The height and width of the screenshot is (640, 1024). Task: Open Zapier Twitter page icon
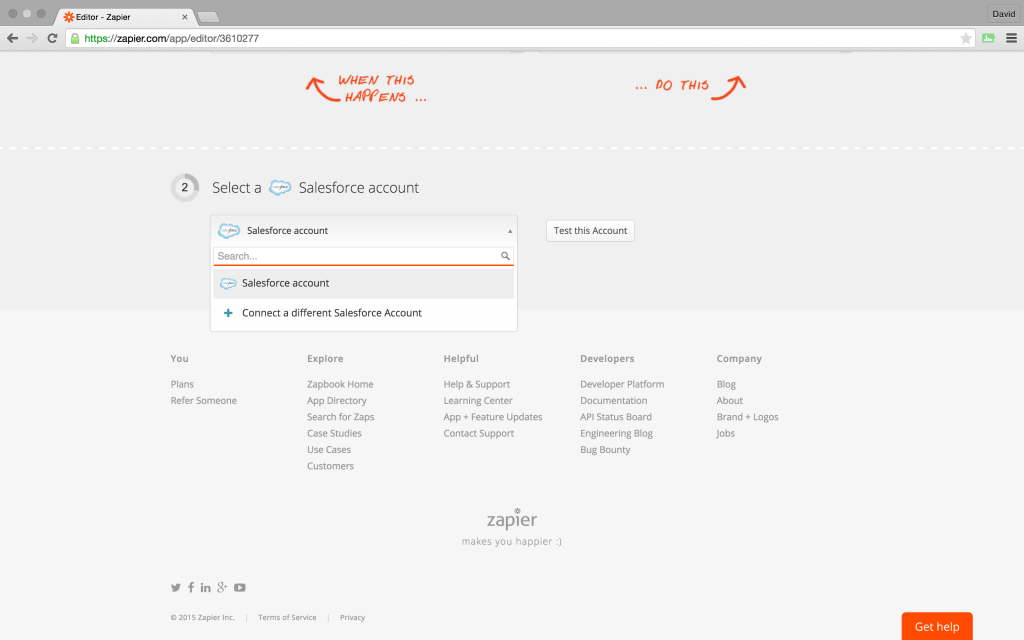176,588
